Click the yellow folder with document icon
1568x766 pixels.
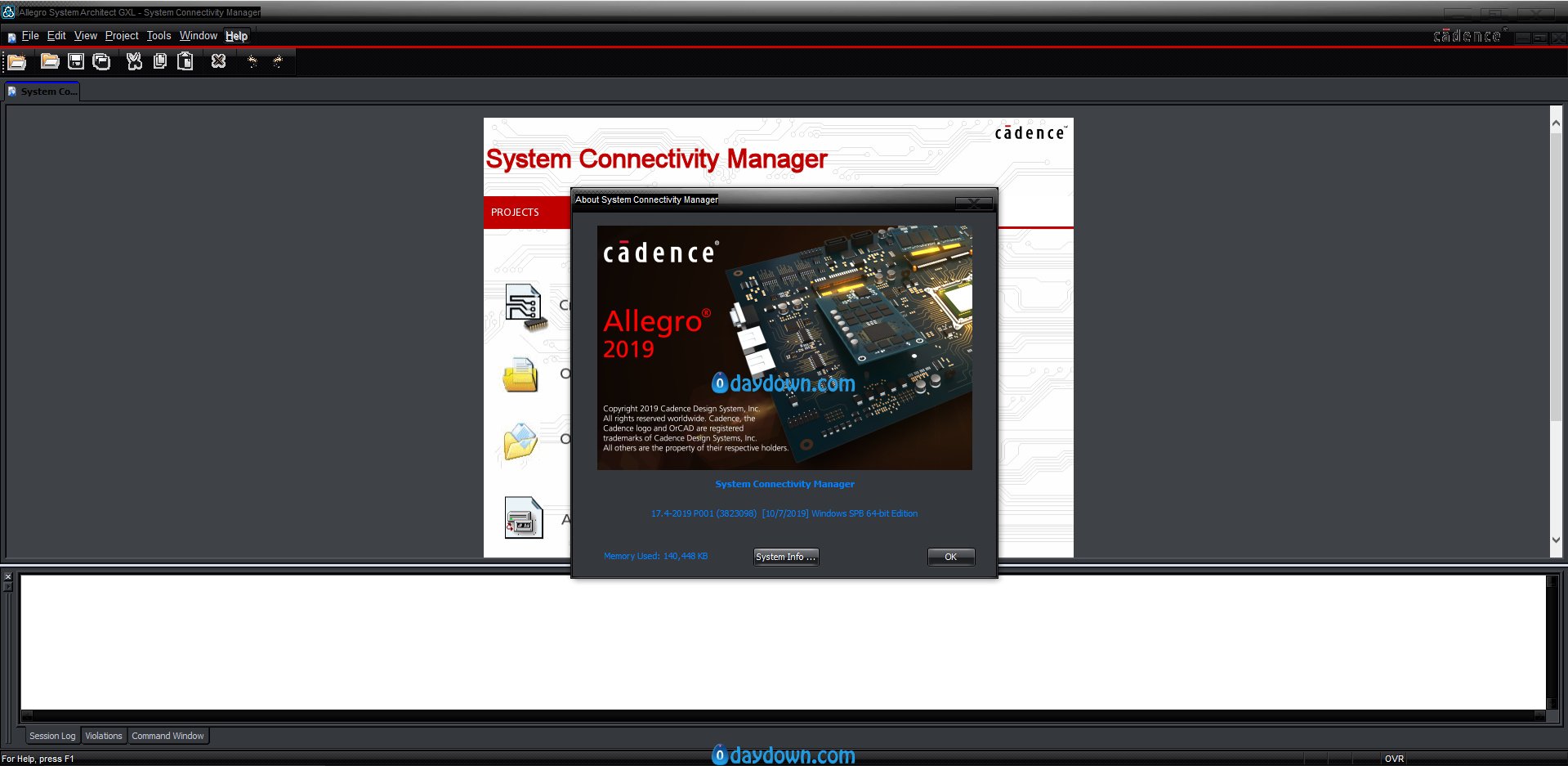coord(520,375)
